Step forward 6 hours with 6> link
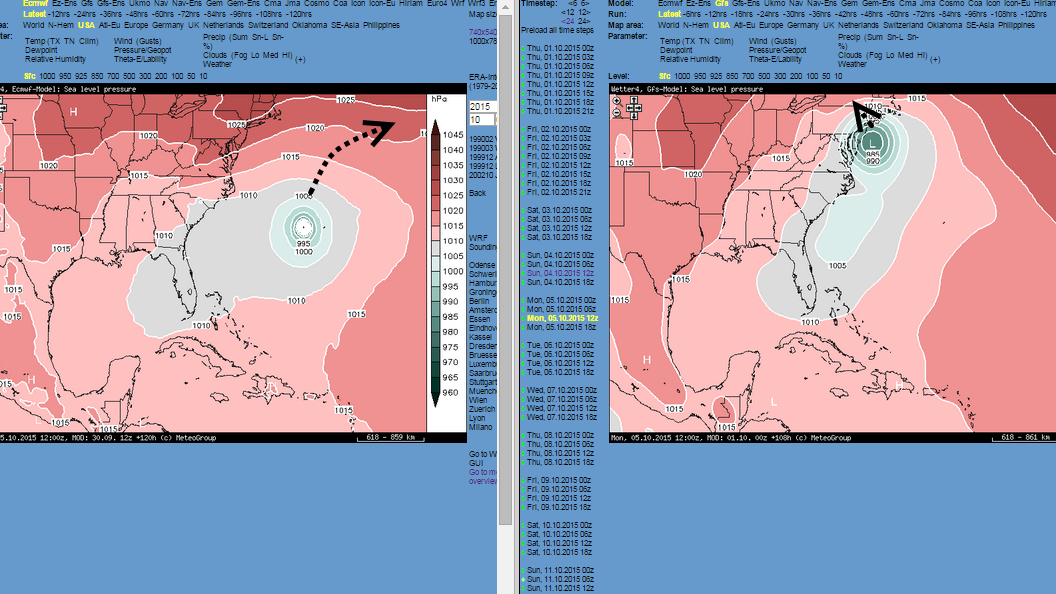The height and width of the screenshot is (594, 1056). [x=584, y=4]
